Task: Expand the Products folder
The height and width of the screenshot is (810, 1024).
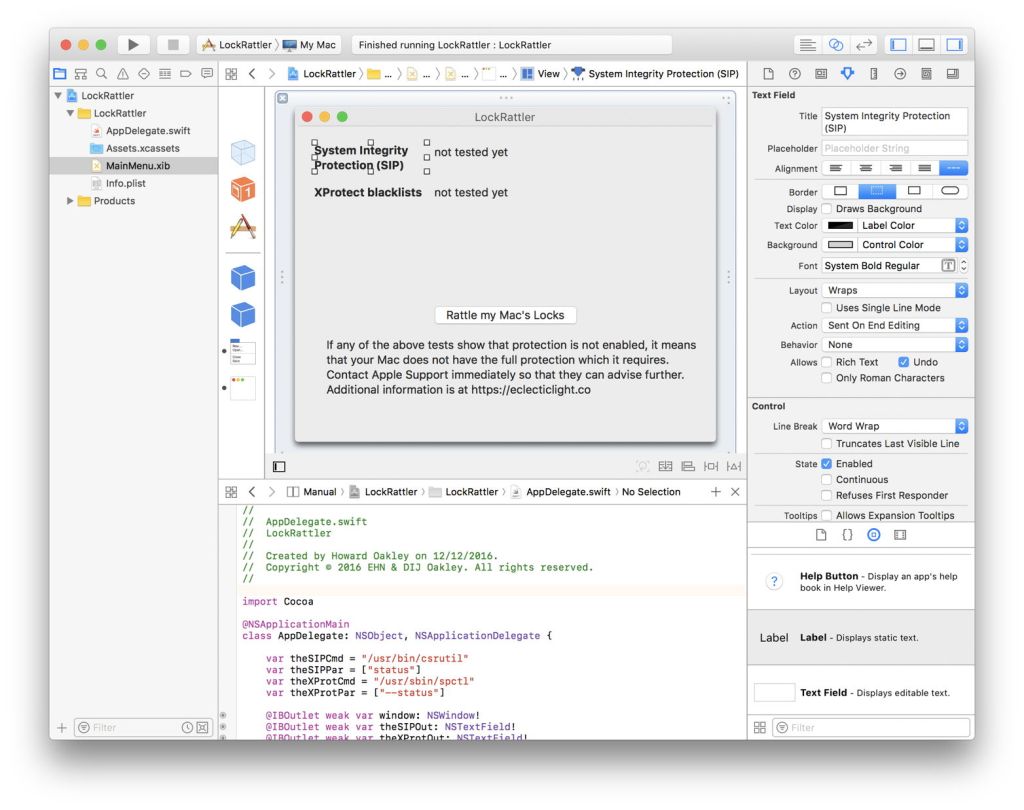Action: tap(70, 201)
